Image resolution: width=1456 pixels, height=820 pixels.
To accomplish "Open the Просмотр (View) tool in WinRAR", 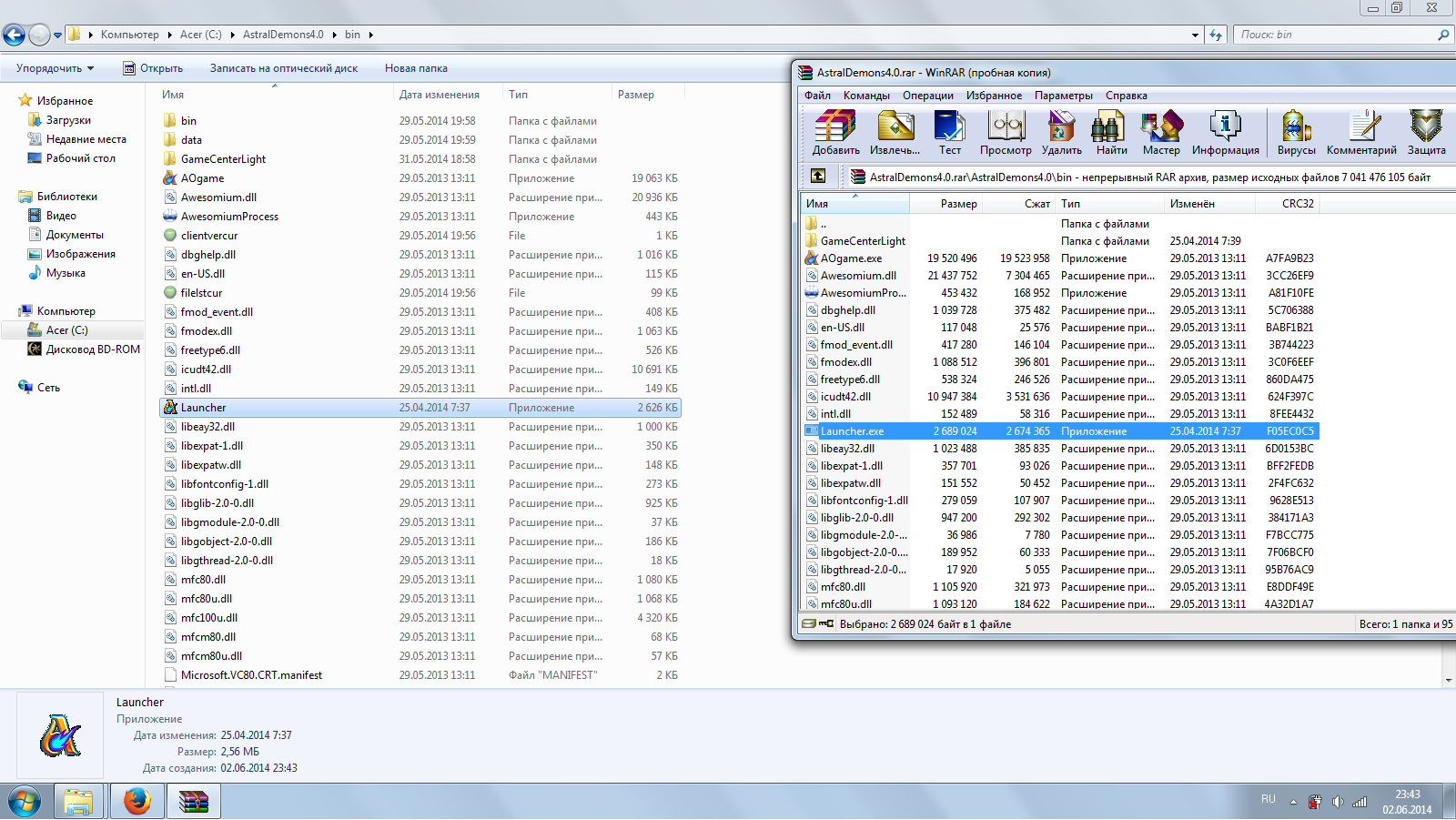I will pyautogui.click(x=1006, y=133).
